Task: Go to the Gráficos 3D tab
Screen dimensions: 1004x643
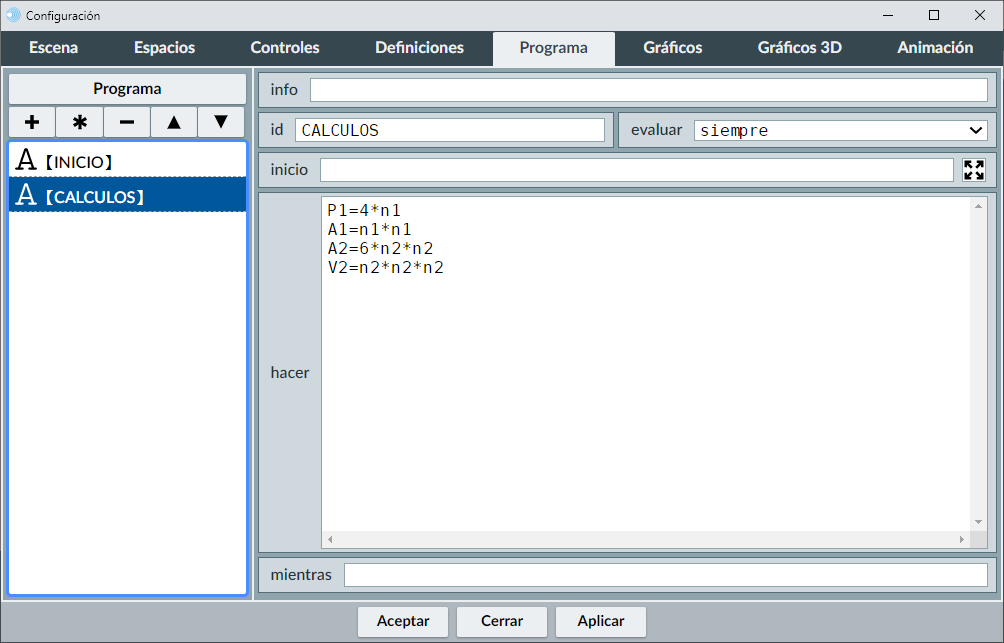Action: click(799, 48)
